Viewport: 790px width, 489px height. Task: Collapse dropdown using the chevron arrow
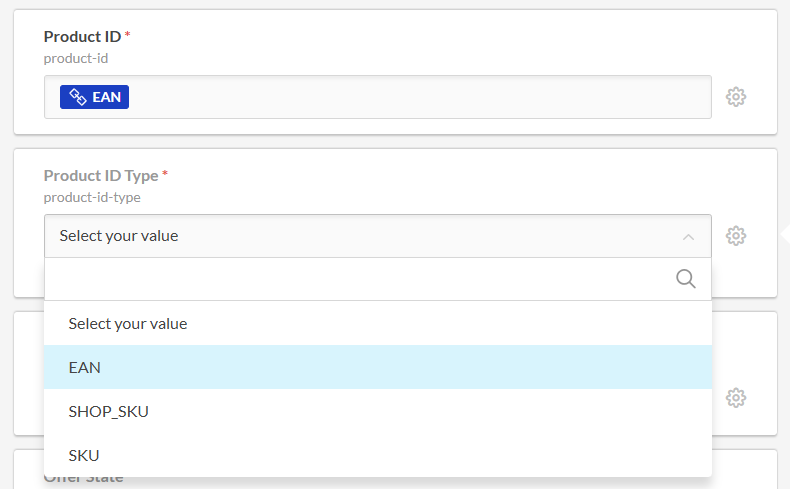click(x=688, y=237)
